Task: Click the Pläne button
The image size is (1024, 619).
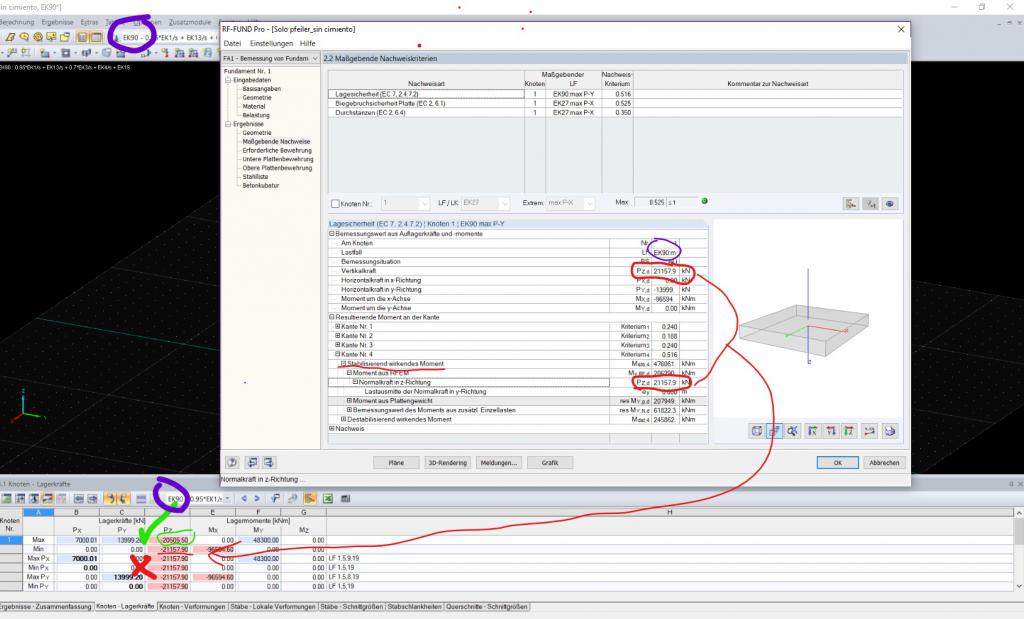Action: (396, 462)
